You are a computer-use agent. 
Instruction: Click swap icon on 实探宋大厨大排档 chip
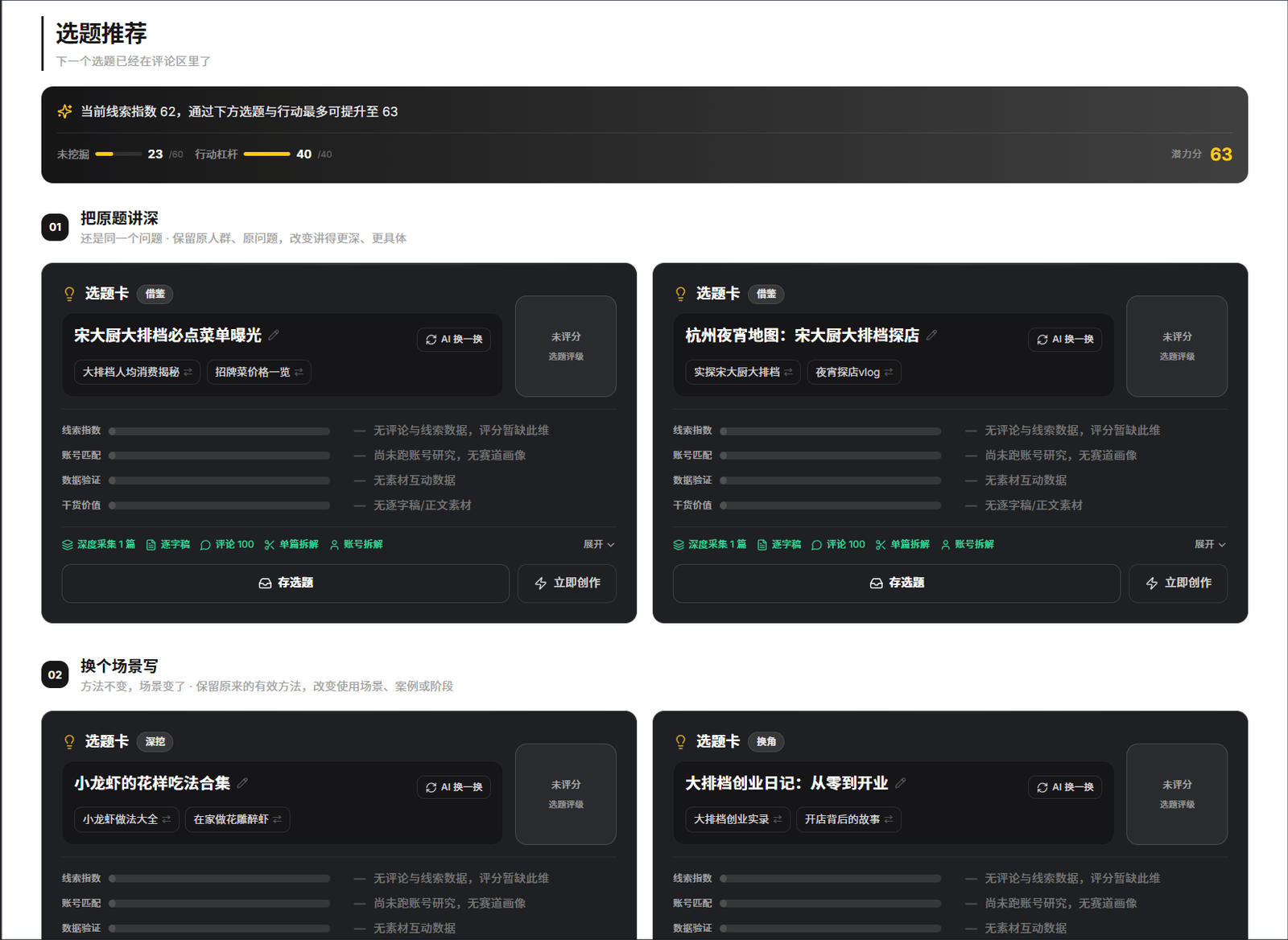[x=788, y=372]
